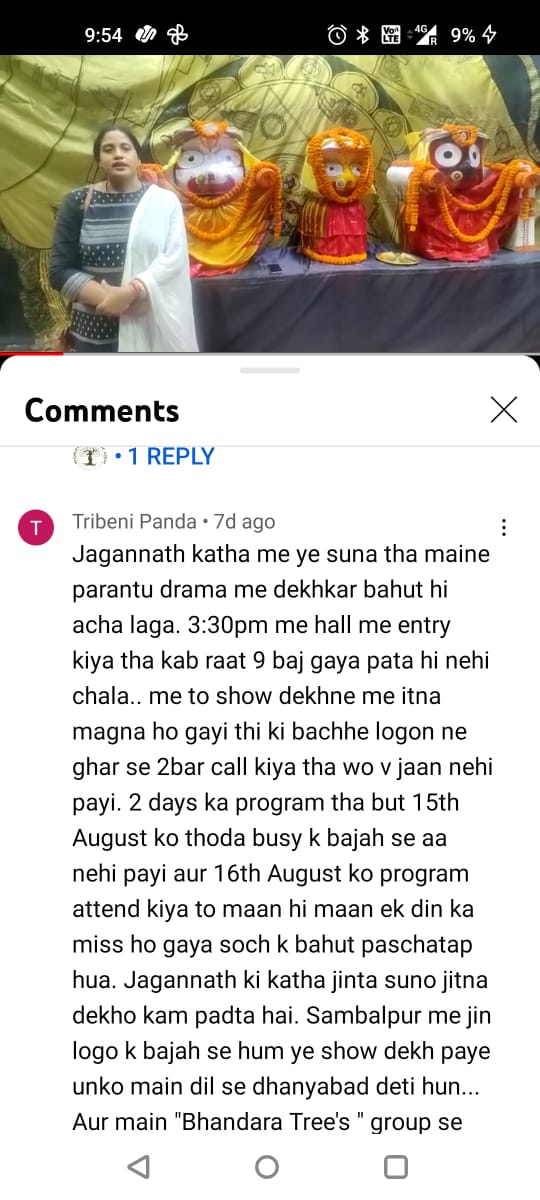This screenshot has height=1200, width=540.
Task: Tap the Android back navigation button
Action: click(x=139, y=1167)
